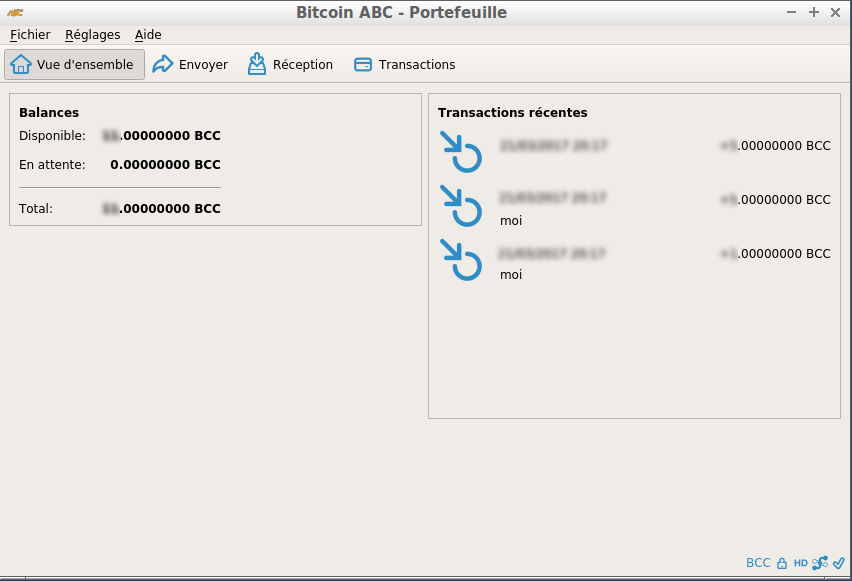This screenshot has width=852, height=581.
Task: Click the BCC unit selector in status bar
Action: tap(758, 563)
